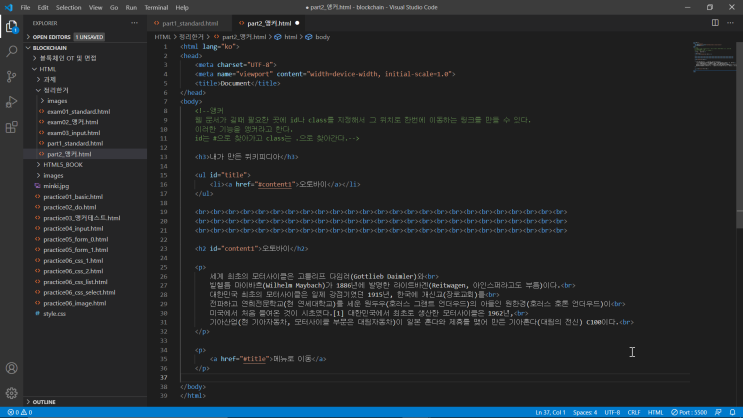
Task: Click Spaces: 4 indentation setting
Action: click(x=585, y=412)
